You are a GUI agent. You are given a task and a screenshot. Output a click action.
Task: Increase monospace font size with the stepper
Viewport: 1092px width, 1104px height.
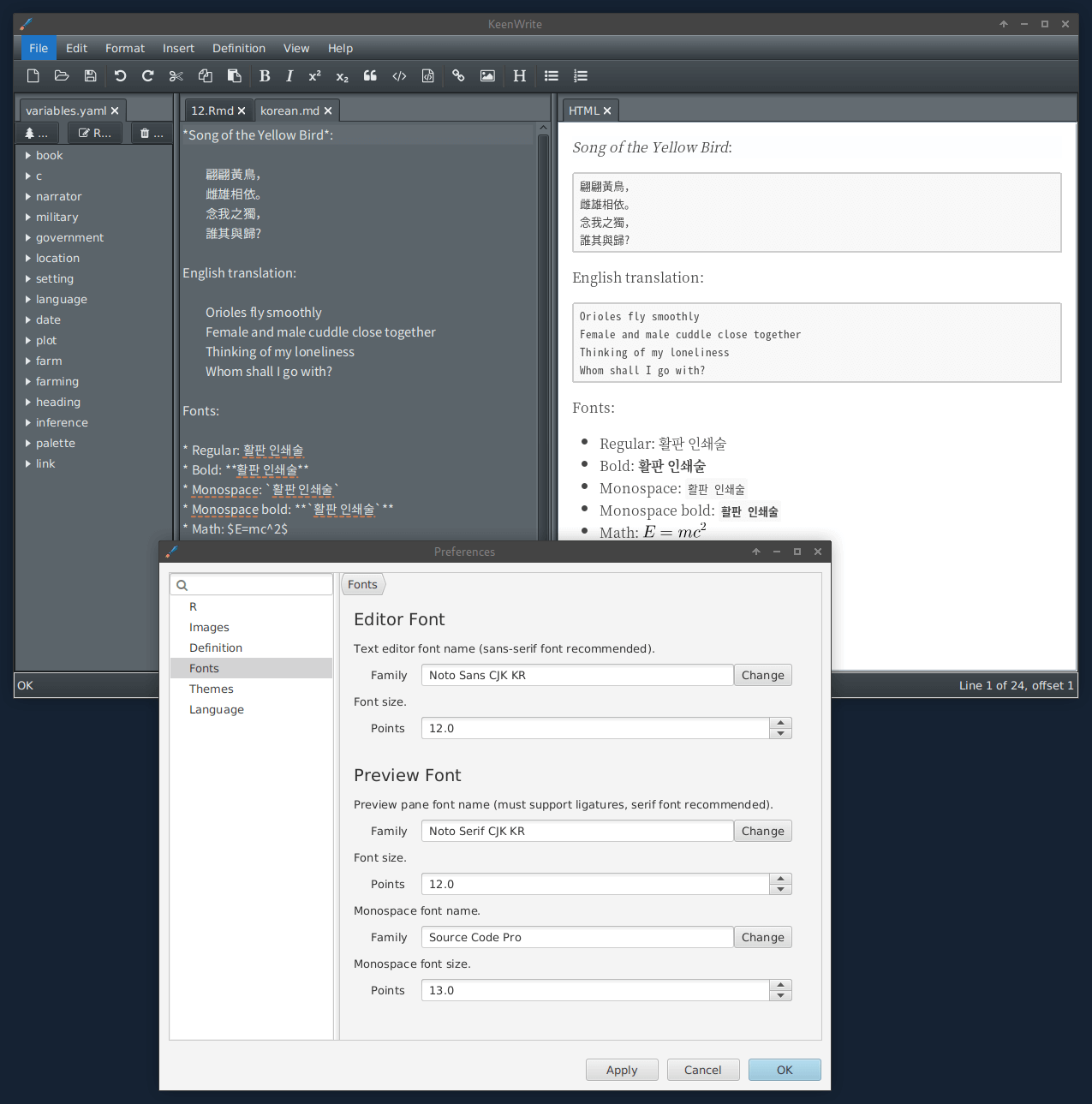pyautogui.click(x=780, y=986)
